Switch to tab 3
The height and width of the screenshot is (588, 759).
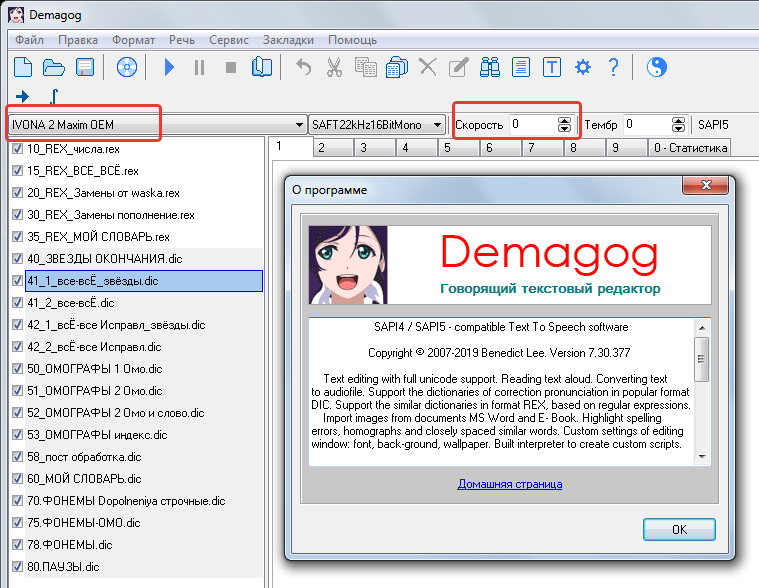pyautogui.click(x=375, y=148)
